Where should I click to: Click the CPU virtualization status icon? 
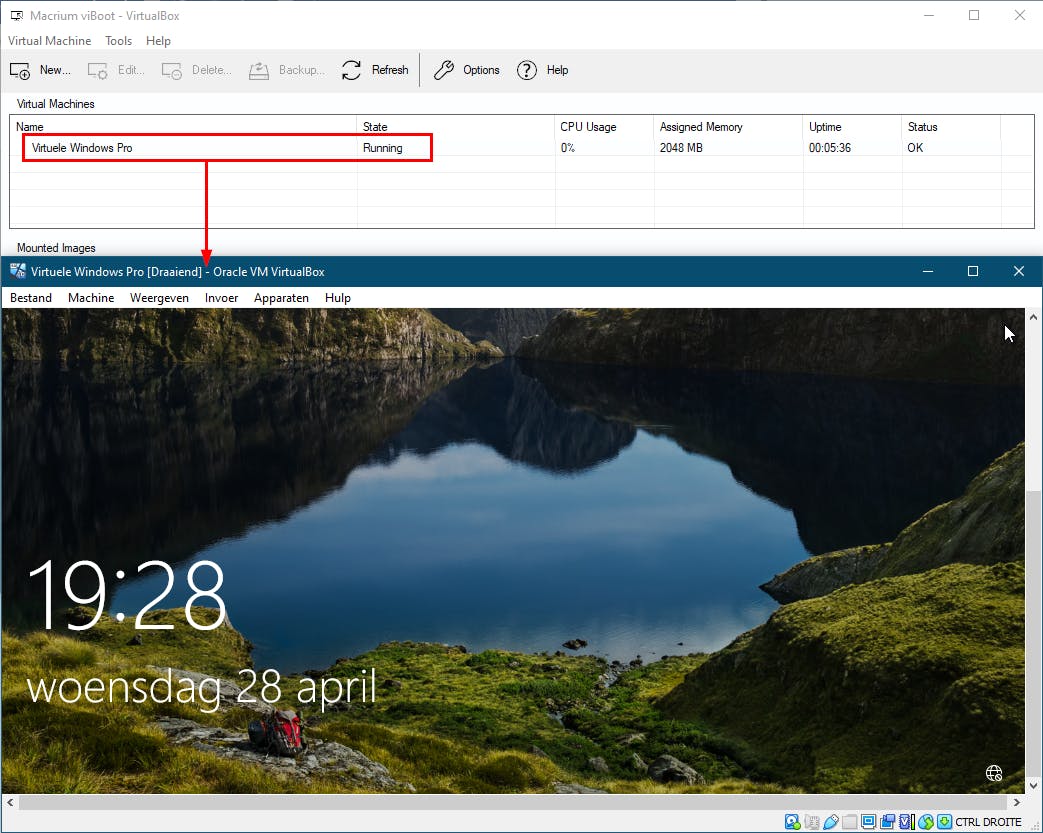click(907, 822)
